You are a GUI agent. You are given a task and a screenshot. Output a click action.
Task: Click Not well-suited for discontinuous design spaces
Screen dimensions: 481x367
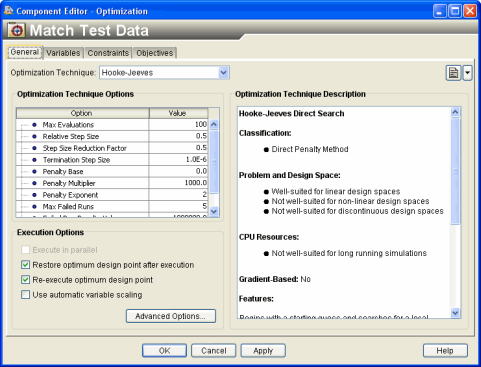(x=357, y=211)
